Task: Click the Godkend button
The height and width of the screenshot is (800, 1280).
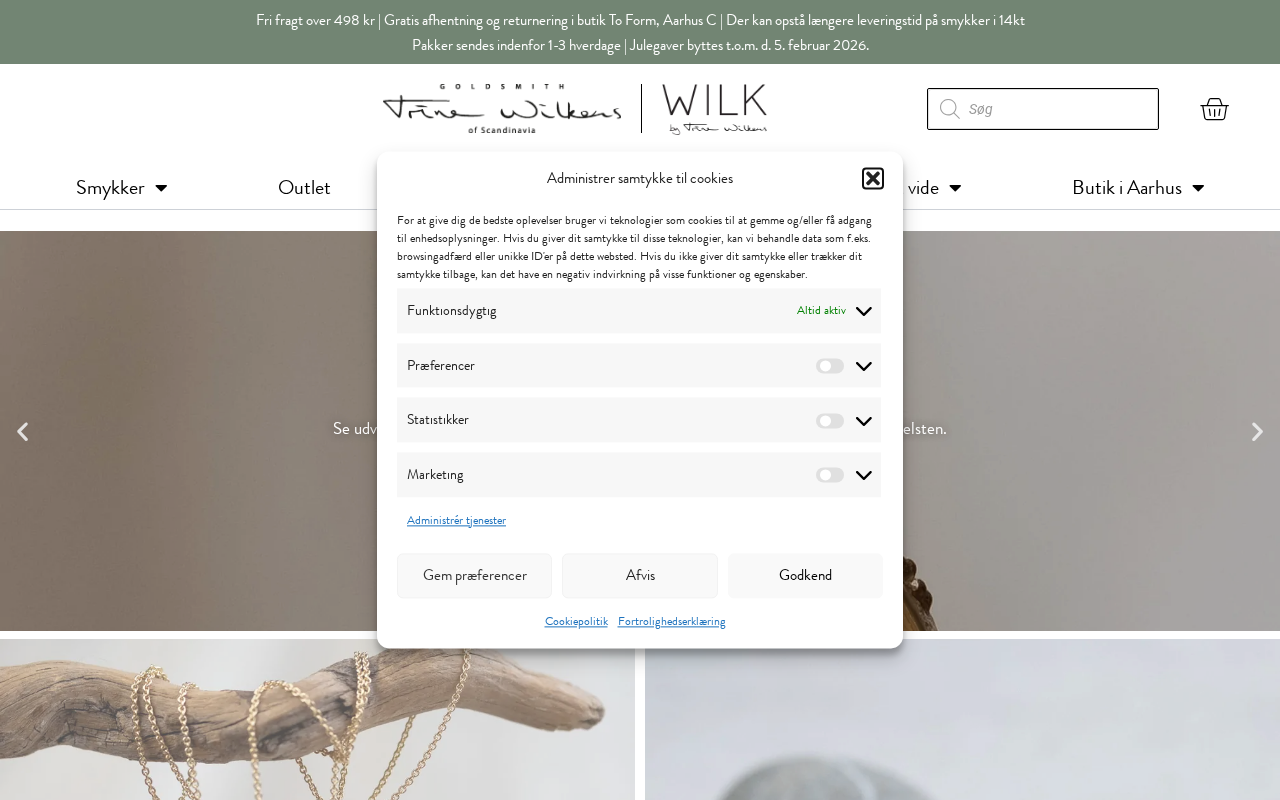Action: [x=805, y=576]
